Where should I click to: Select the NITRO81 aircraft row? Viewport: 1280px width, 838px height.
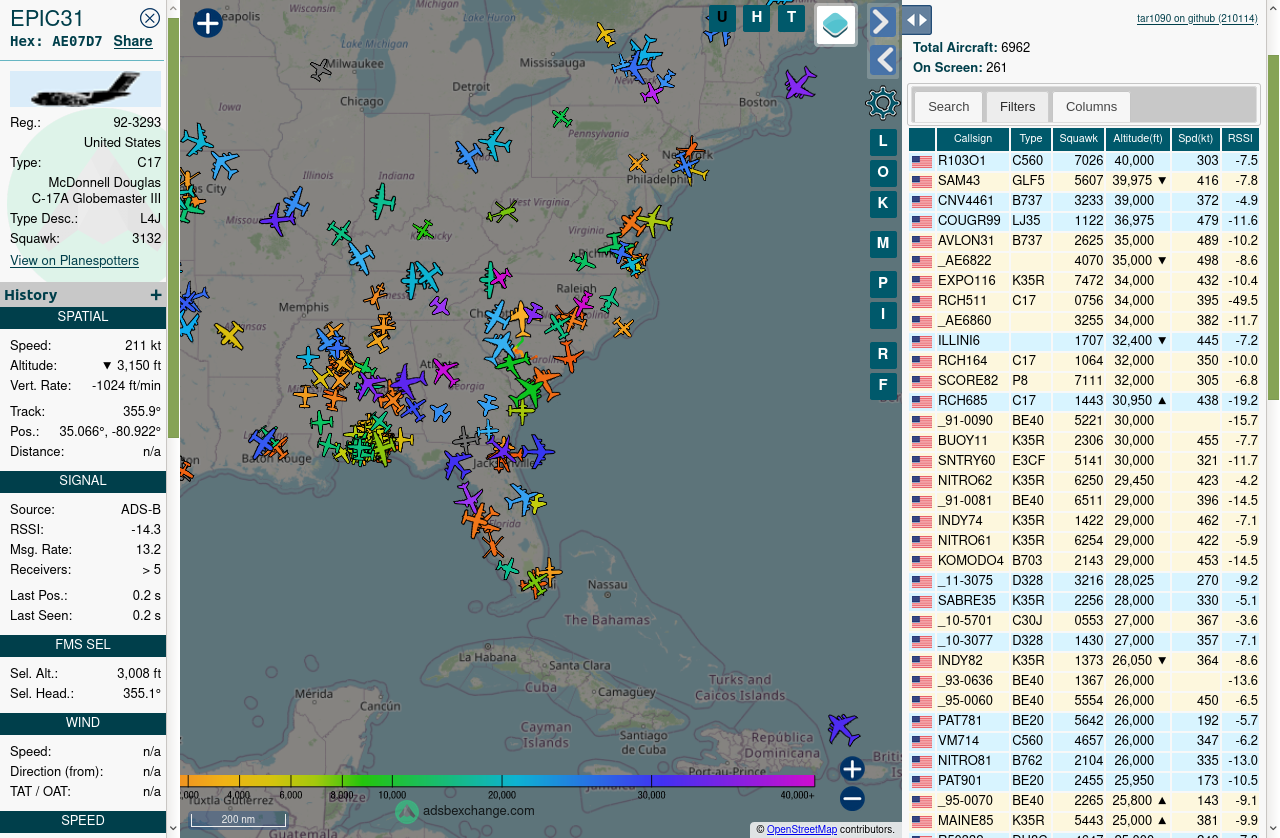(1084, 761)
